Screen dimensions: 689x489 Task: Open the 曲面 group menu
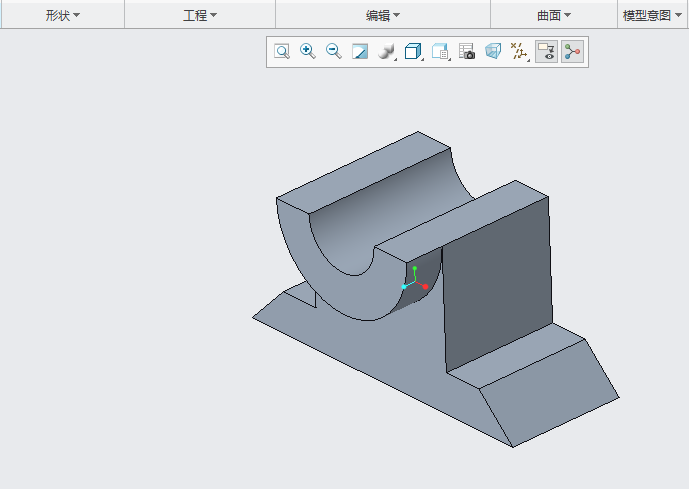click(553, 15)
